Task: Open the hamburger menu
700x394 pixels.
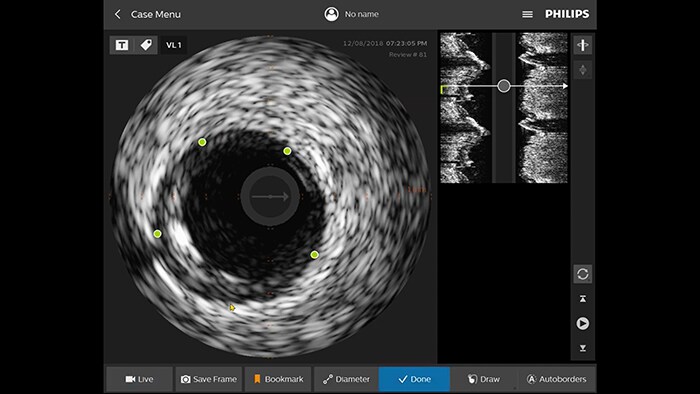Action: [527, 14]
